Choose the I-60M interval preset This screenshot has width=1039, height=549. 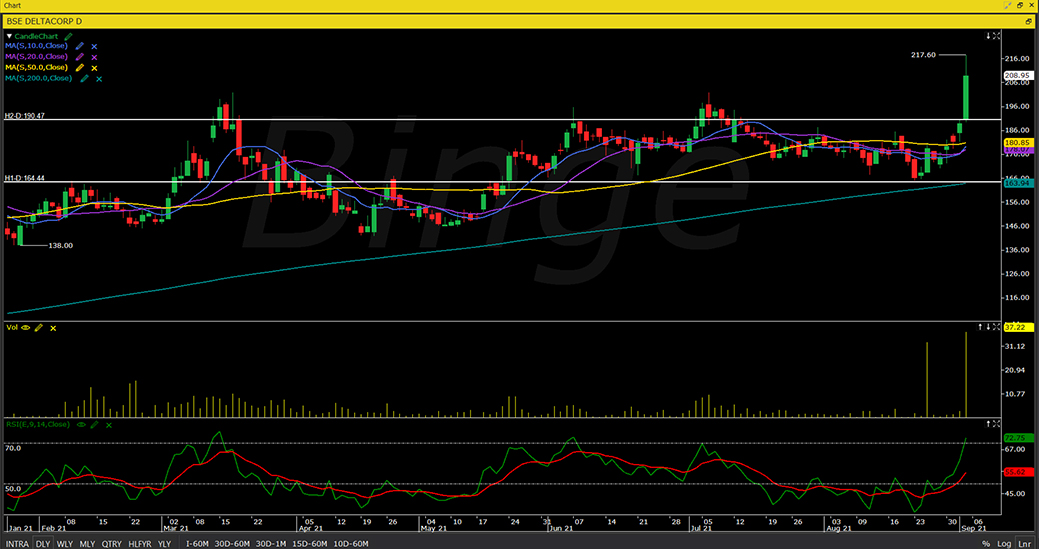(x=197, y=544)
